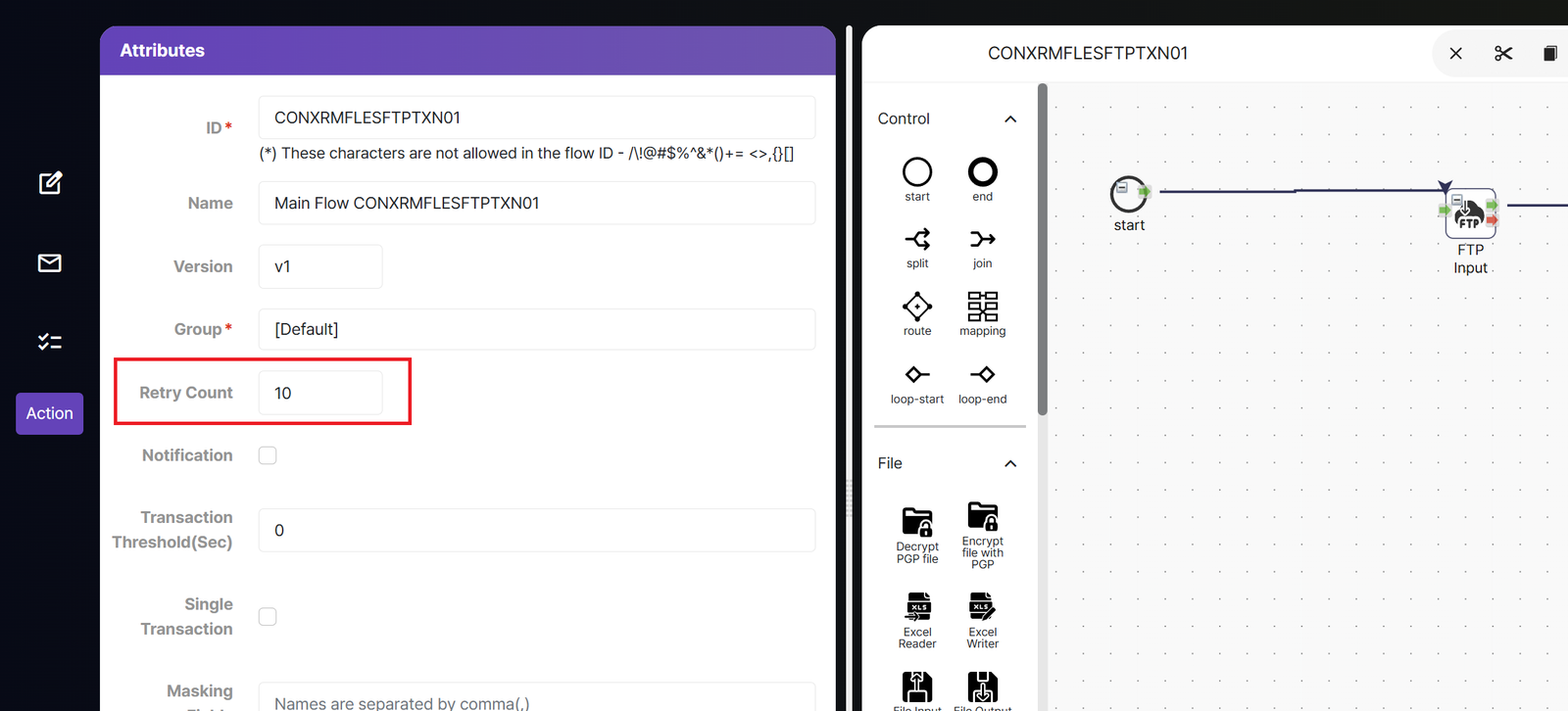
Task: Collapse the File palette section
Action: click(x=1010, y=464)
